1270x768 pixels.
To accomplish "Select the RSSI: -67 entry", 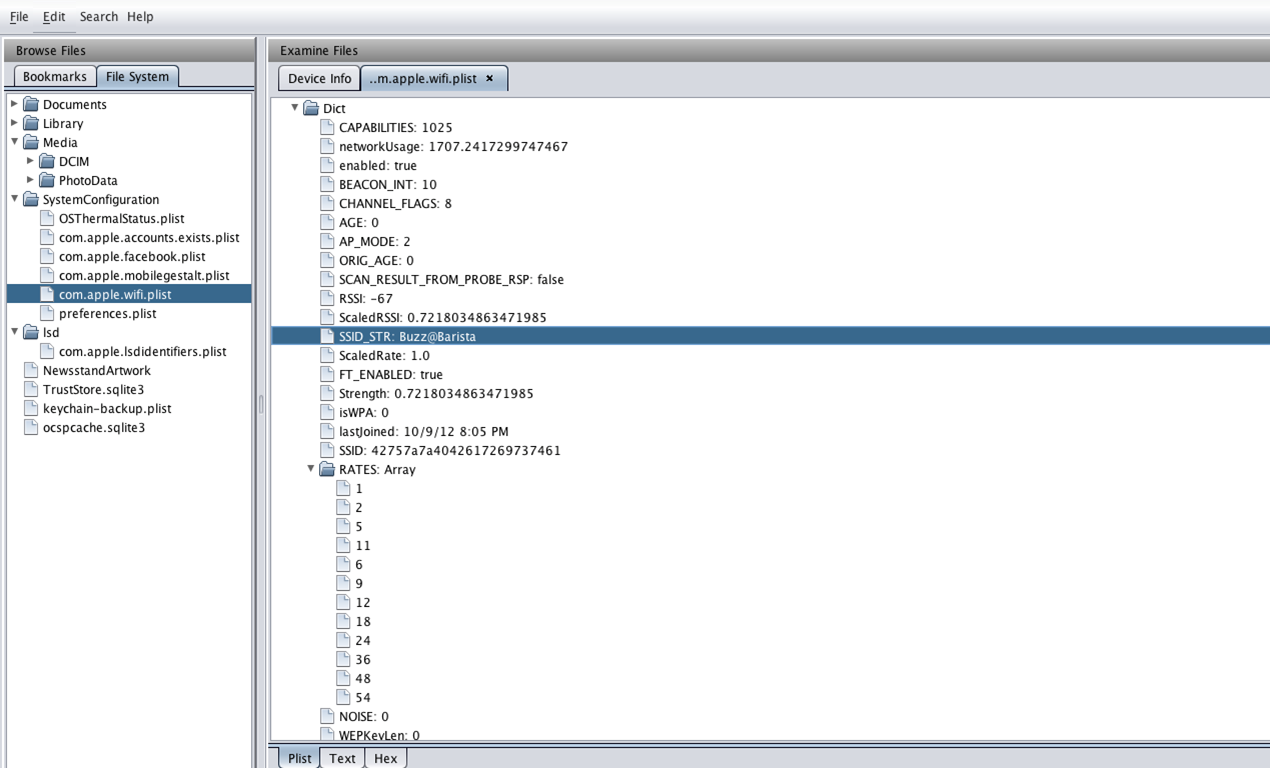I will coord(365,298).
